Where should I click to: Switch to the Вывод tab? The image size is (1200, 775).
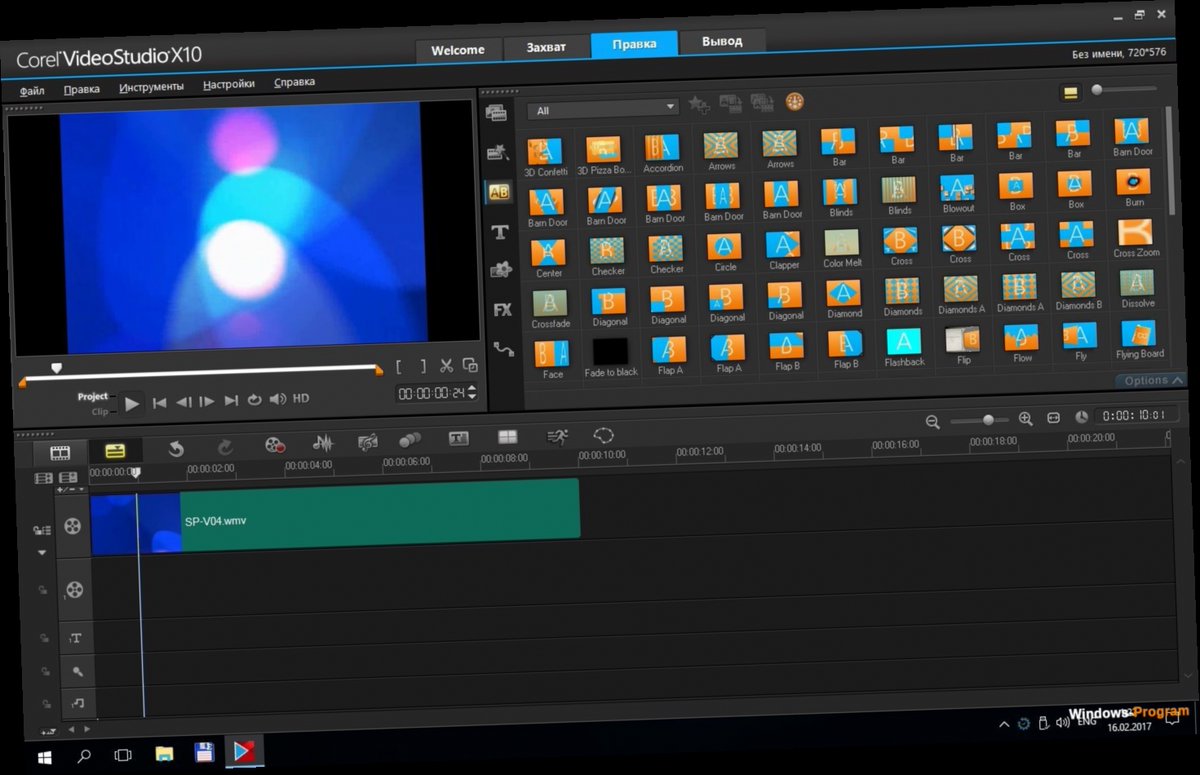tap(721, 42)
